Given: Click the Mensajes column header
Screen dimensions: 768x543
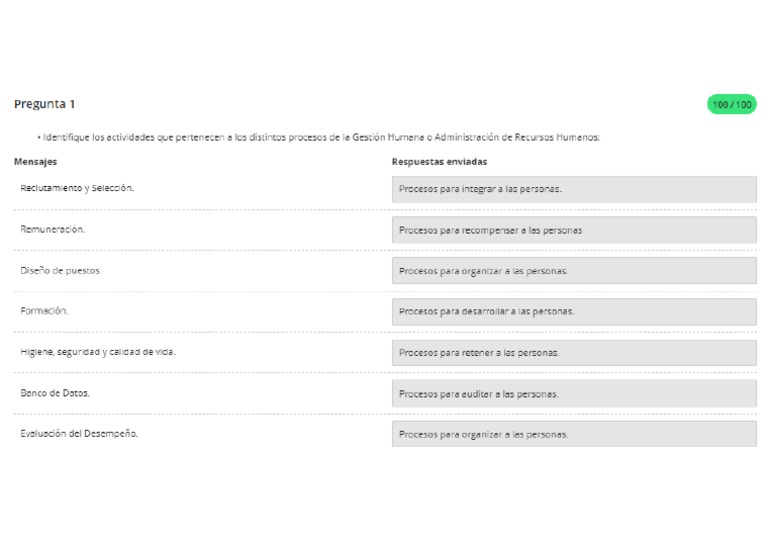Looking at the screenshot, I should (x=35, y=162).
